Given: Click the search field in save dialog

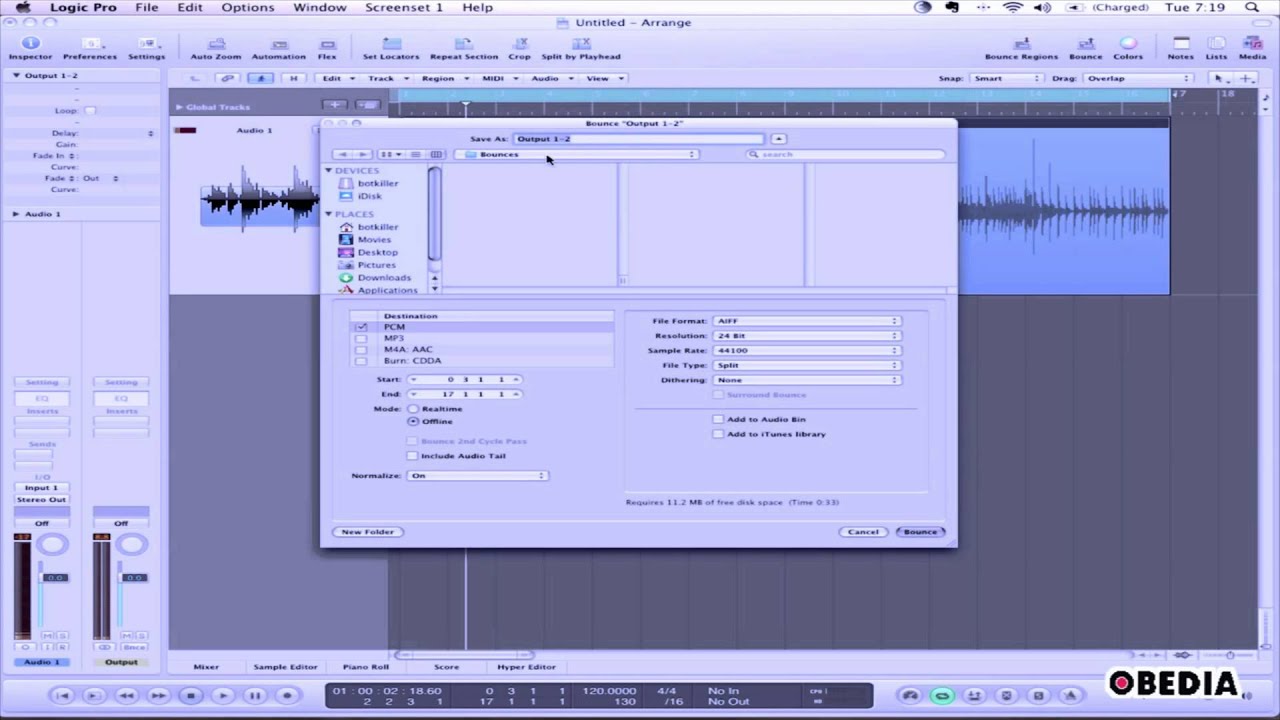Looking at the screenshot, I should click(846, 154).
